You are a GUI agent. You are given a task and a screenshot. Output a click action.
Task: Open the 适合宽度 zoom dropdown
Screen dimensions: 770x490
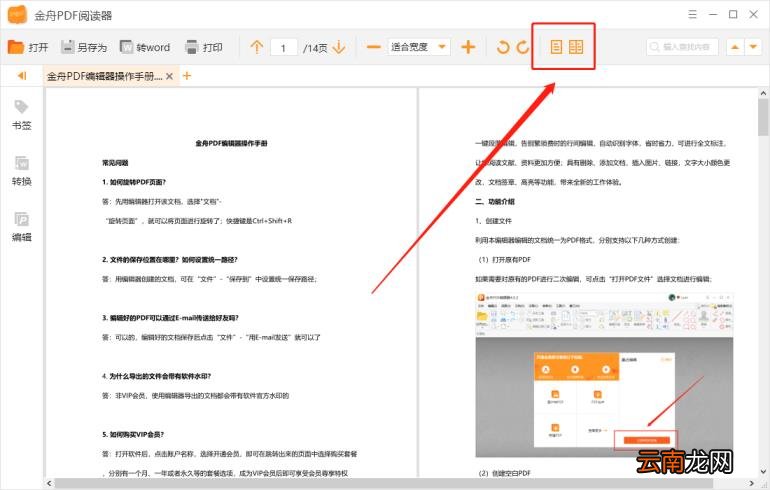click(x=418, y=47)
